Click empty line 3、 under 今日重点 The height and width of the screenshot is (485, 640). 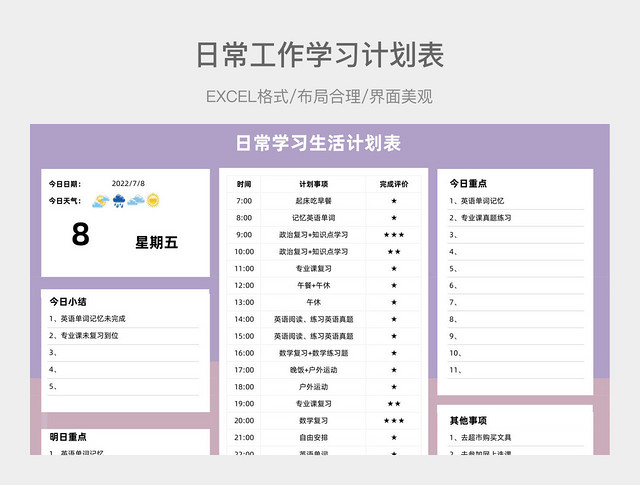(x=516, y=235)
